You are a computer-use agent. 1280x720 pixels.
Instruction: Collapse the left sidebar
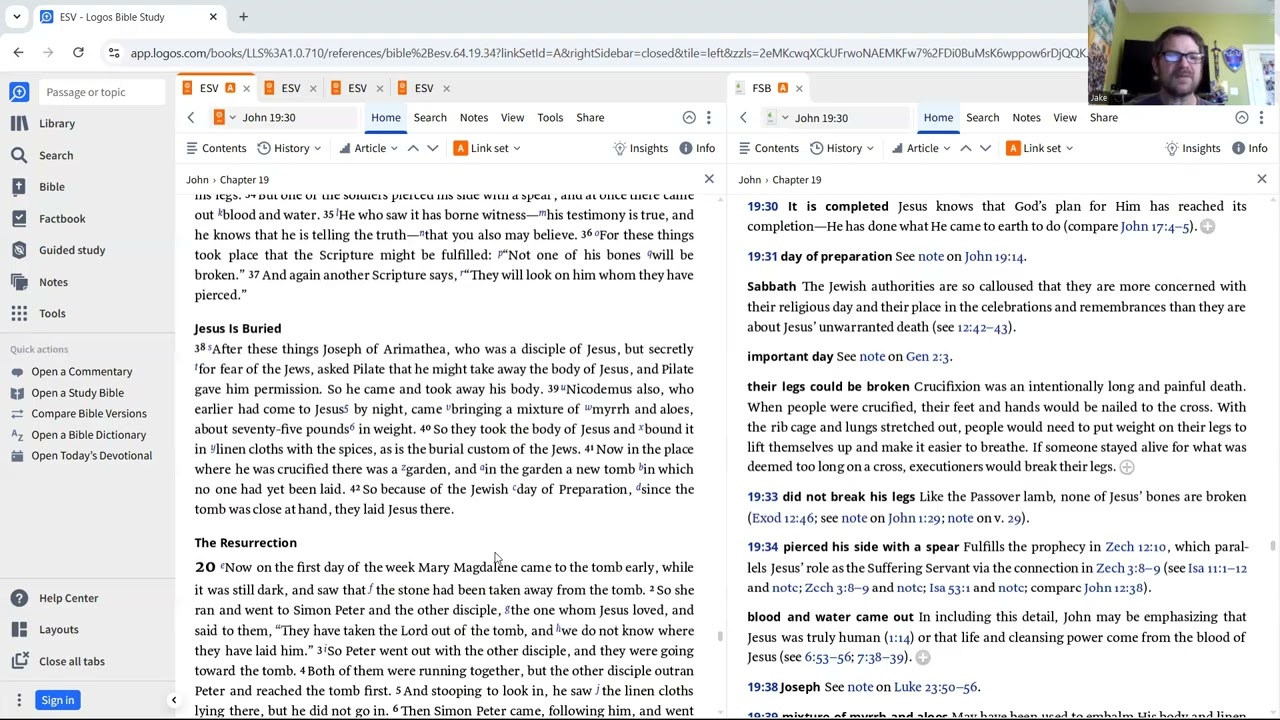click(173, 700)
